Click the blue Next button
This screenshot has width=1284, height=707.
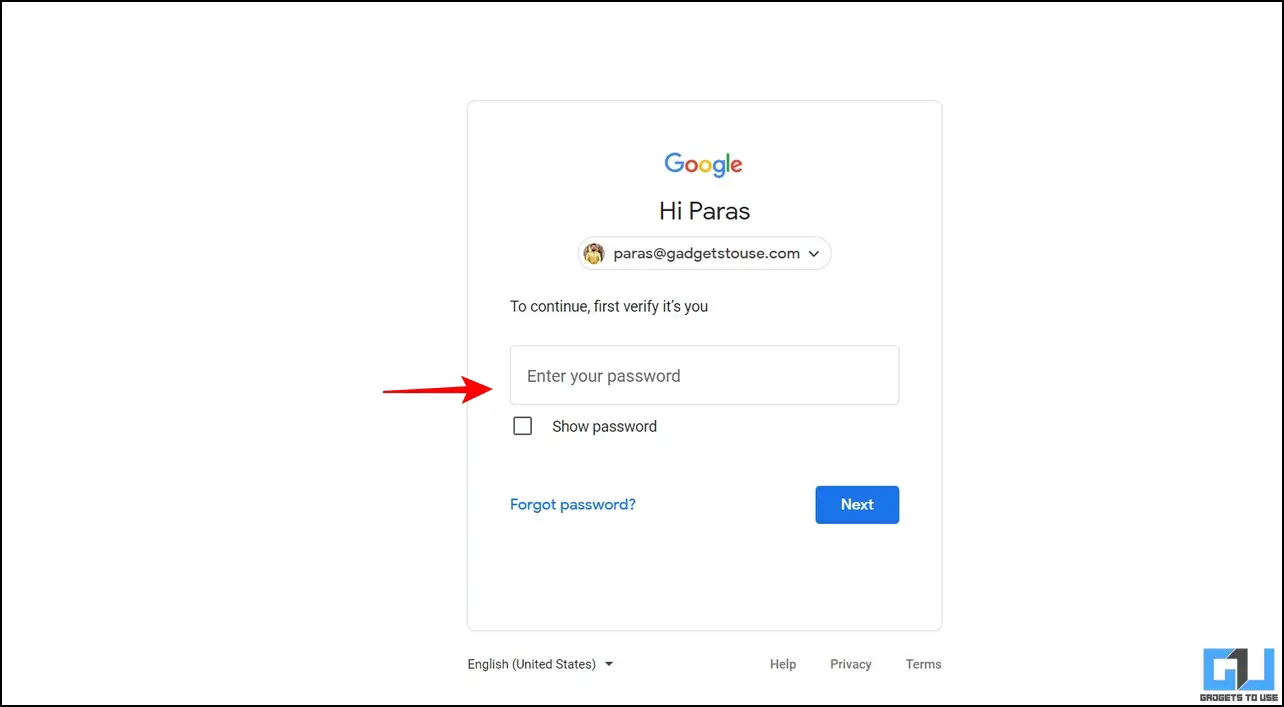coord(857,504)
